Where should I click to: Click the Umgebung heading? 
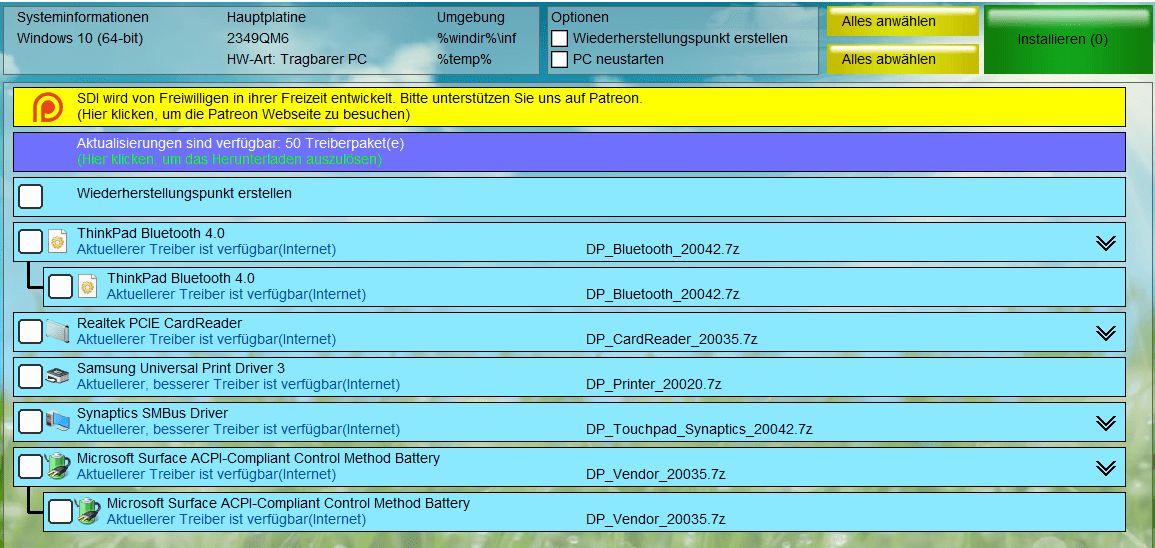(471, 17)
